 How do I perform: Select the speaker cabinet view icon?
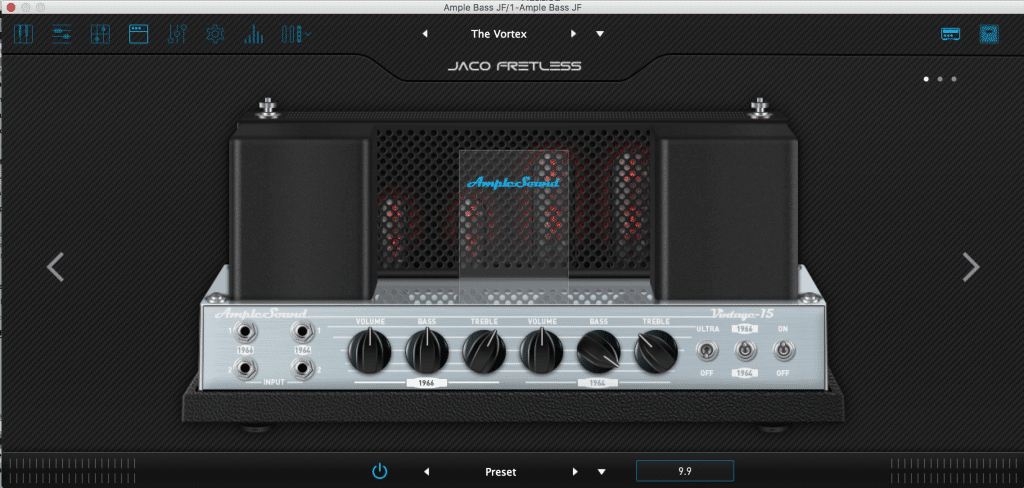pos(989,34)
